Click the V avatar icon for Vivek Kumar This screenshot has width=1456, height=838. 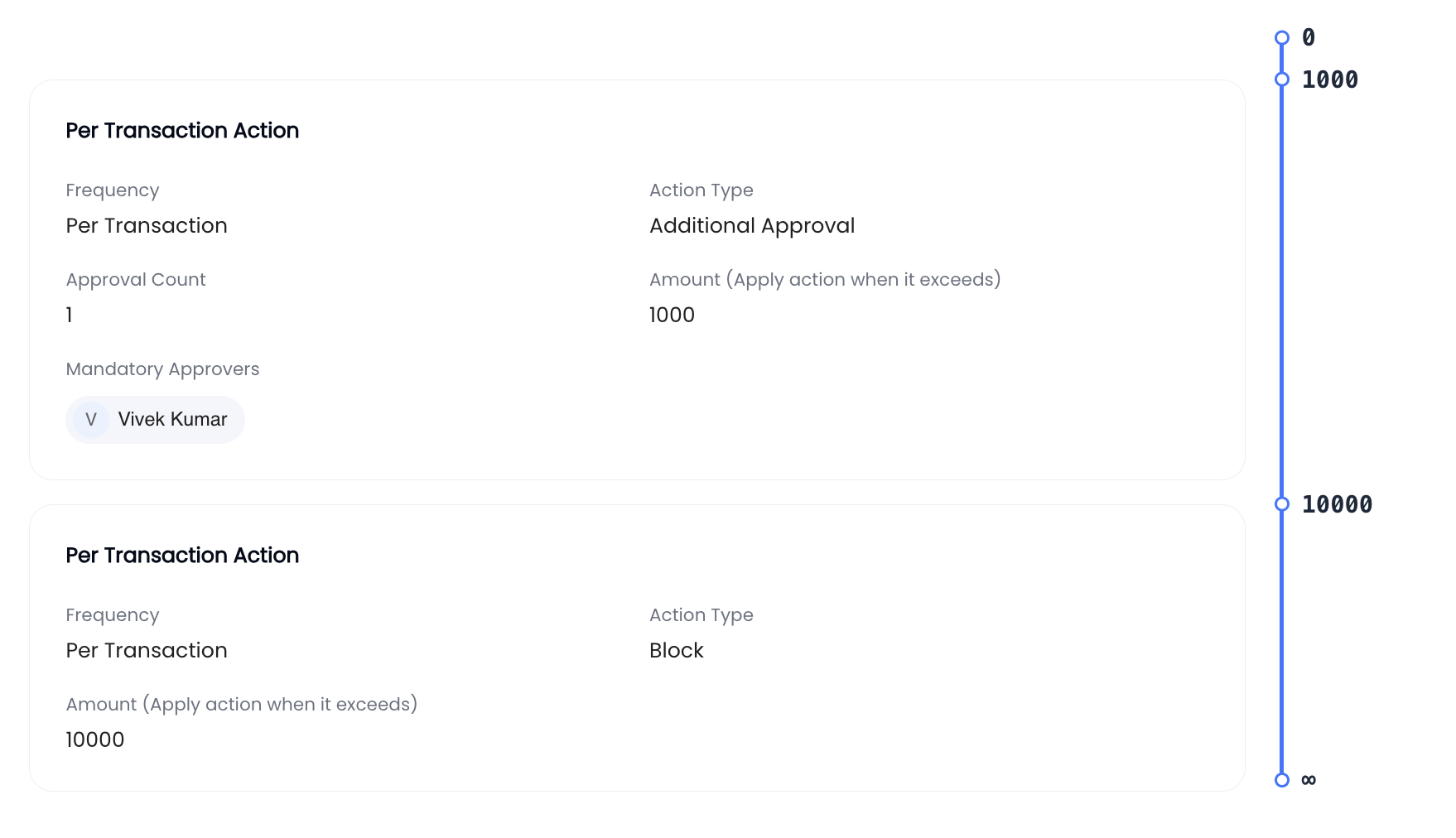click(x=91, y=420)
